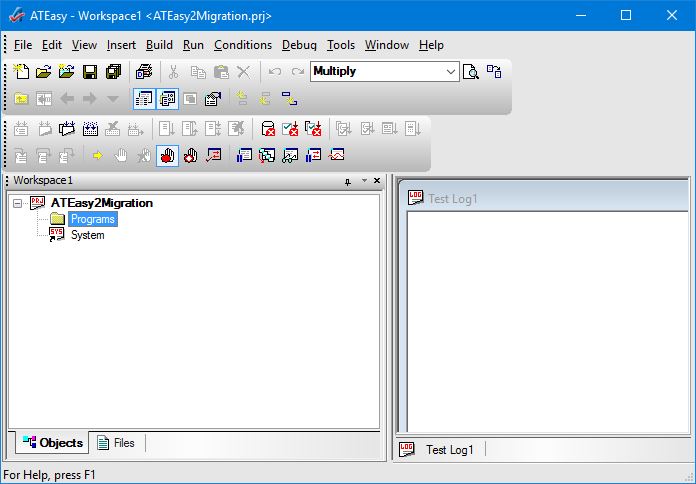Toggle the pin on Workspace1 panel
Viewport: 696px width, 484px height.
click(x=348, y=181)
